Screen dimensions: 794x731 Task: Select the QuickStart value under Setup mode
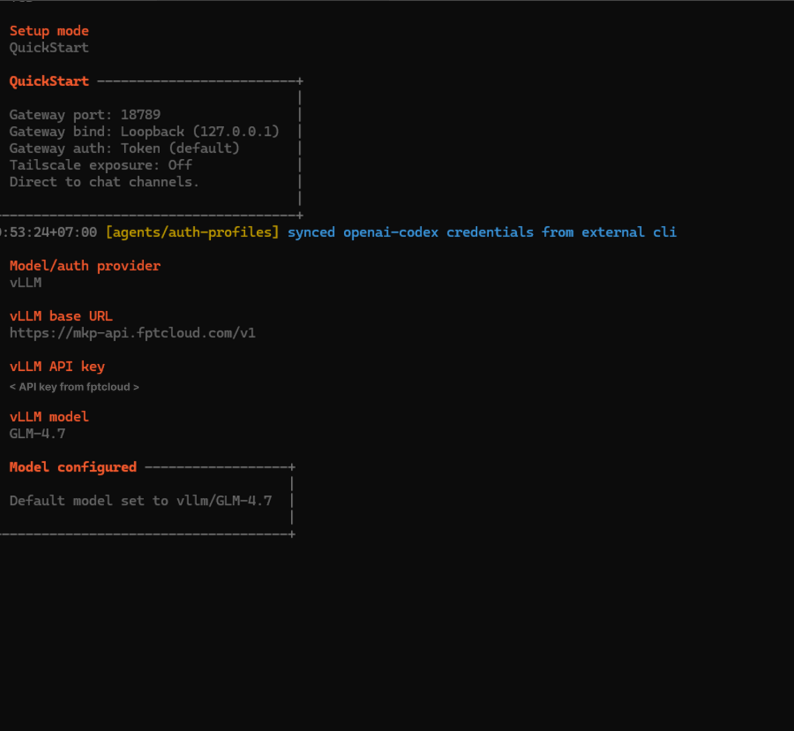(x=49, y=48)
